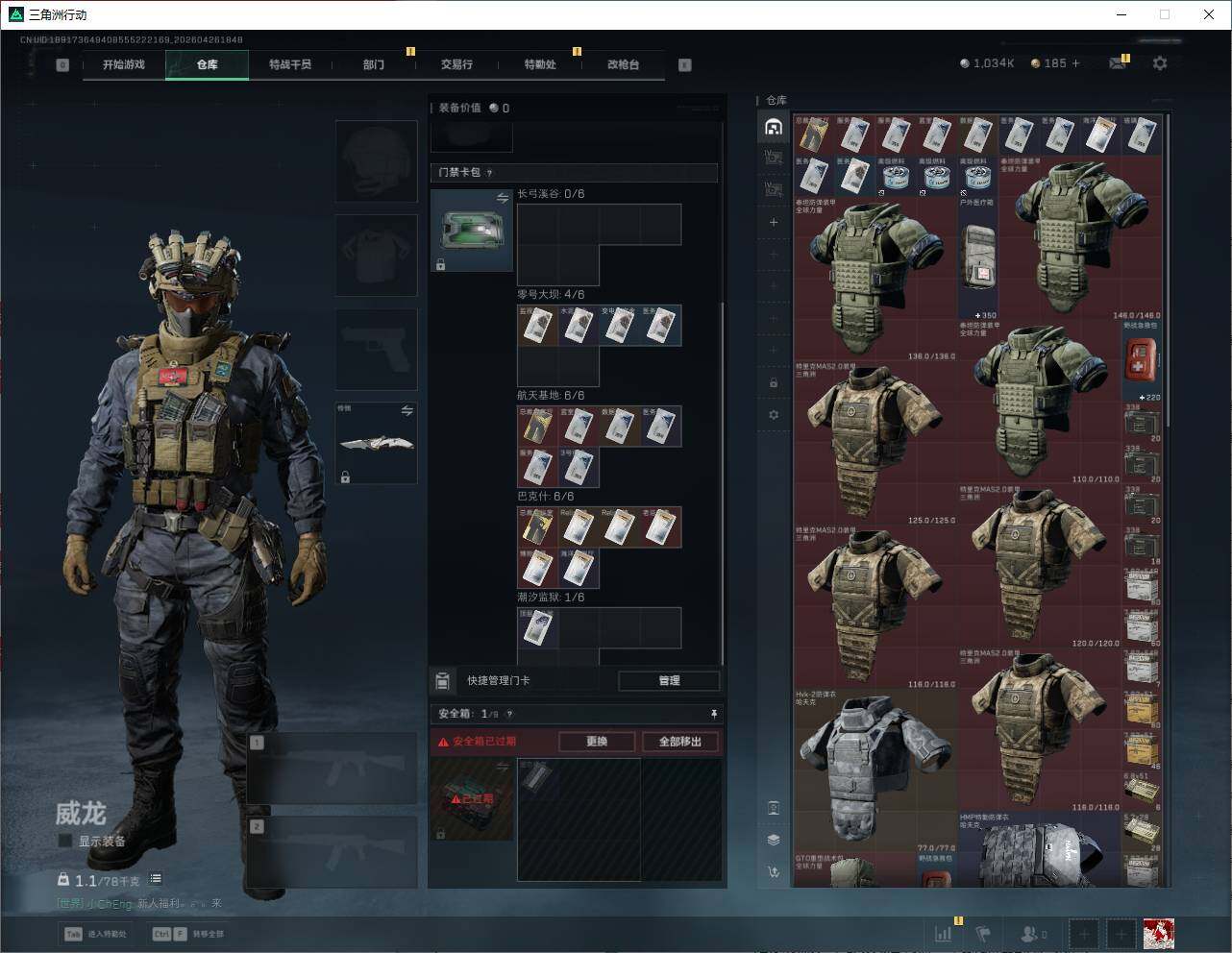1232x953 pixels.
Task: Click the statistics chart icon in bottom bar
Action: tap(944, 933)
